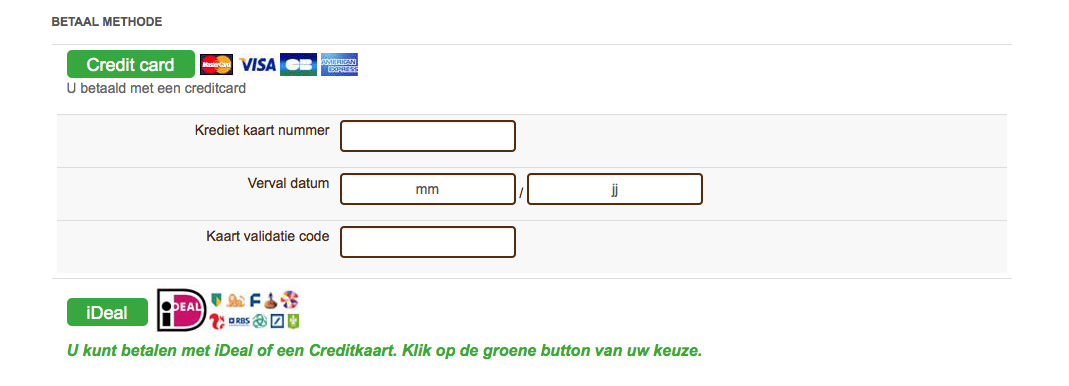Click the orange ING lion logo

point(235,300)
